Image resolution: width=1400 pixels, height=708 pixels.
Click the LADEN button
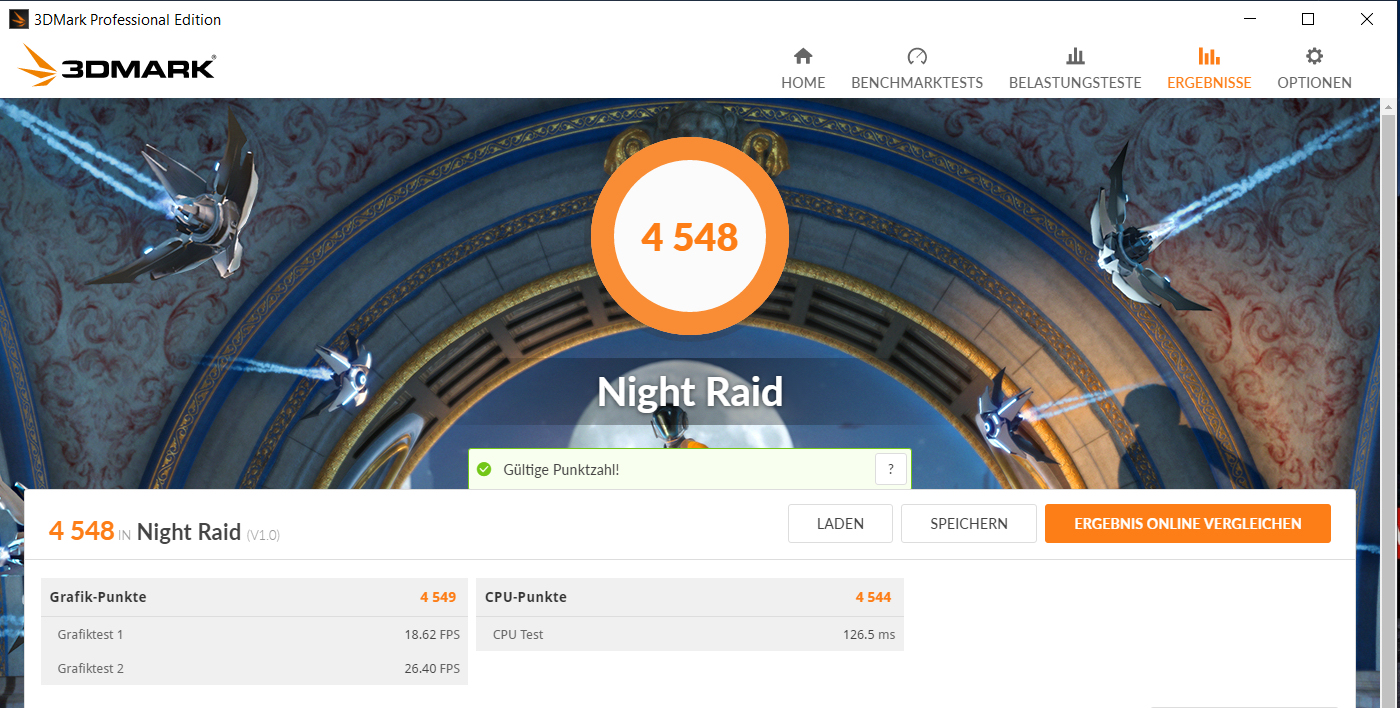(840, 523)
